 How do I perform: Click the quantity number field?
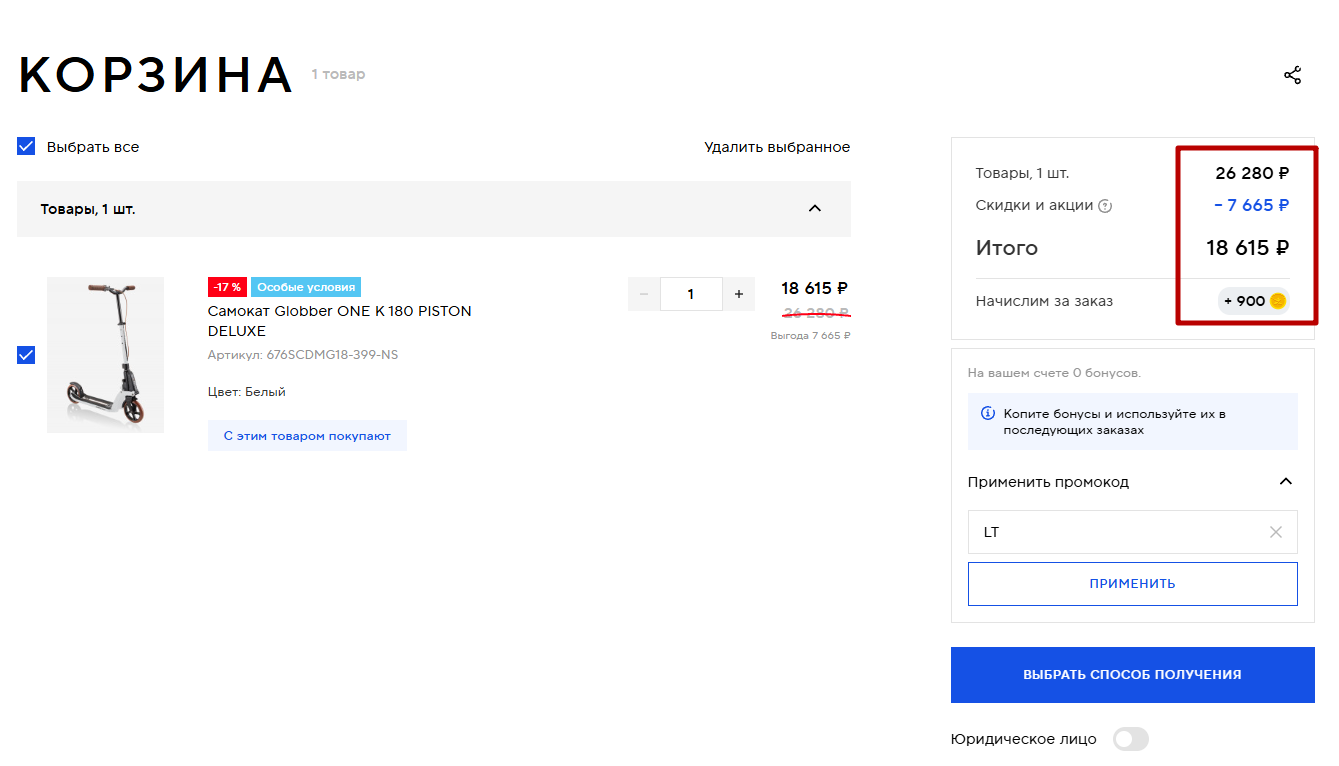click(691, 294)
